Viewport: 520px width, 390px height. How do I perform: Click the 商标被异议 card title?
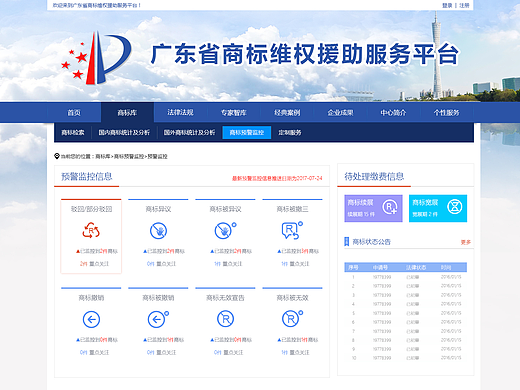tap(225, 209)
